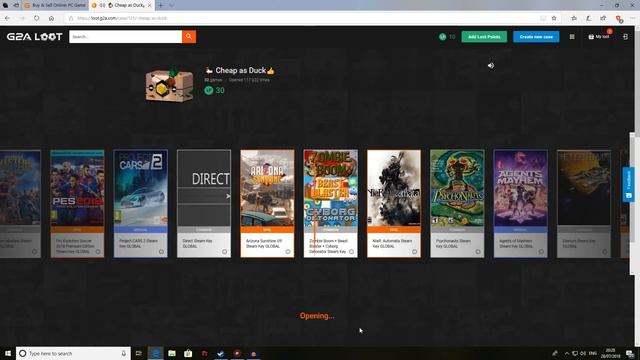This screenshot has height=360, width=640.
Task: Mute the case opening sound
Action: tap(491, 65)
